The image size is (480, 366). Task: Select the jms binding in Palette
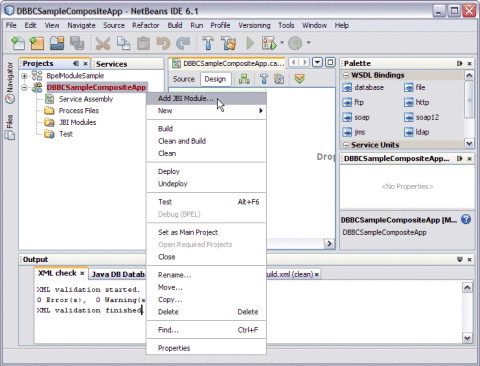tap(354, 132)
